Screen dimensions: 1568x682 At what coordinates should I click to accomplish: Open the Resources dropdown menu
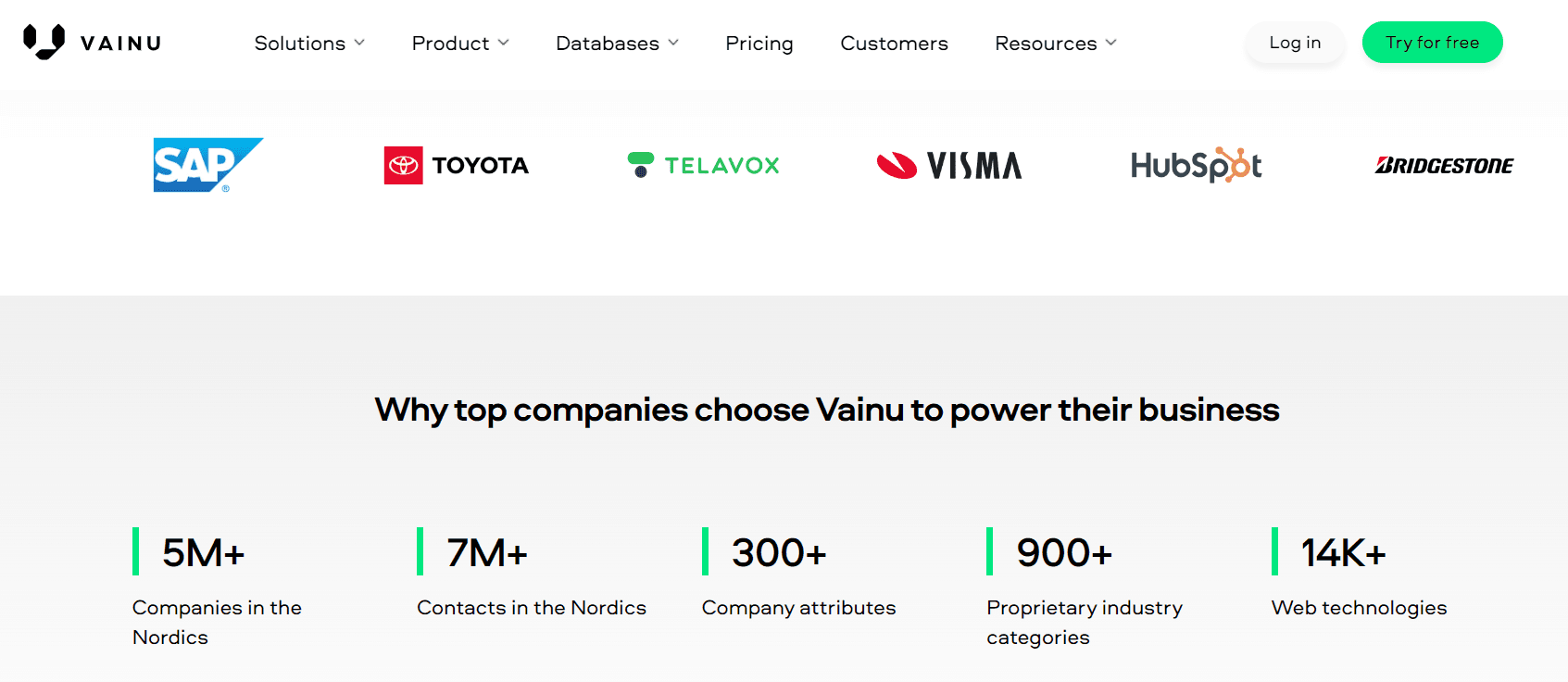click(1056, 44)
